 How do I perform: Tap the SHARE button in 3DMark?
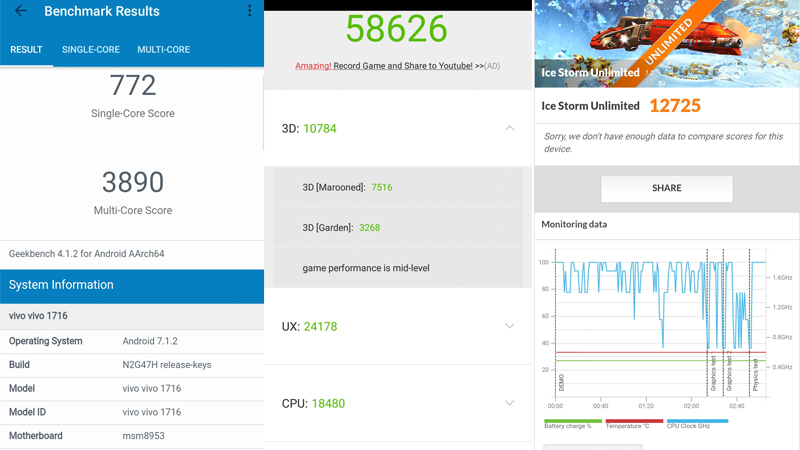[x=666, y=188]
